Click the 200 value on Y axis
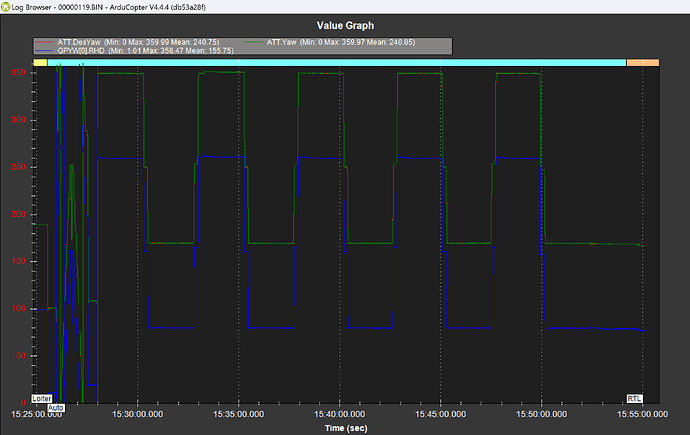Image resolution: width=690 pixels, height=435 pixels. coord(18,214)
